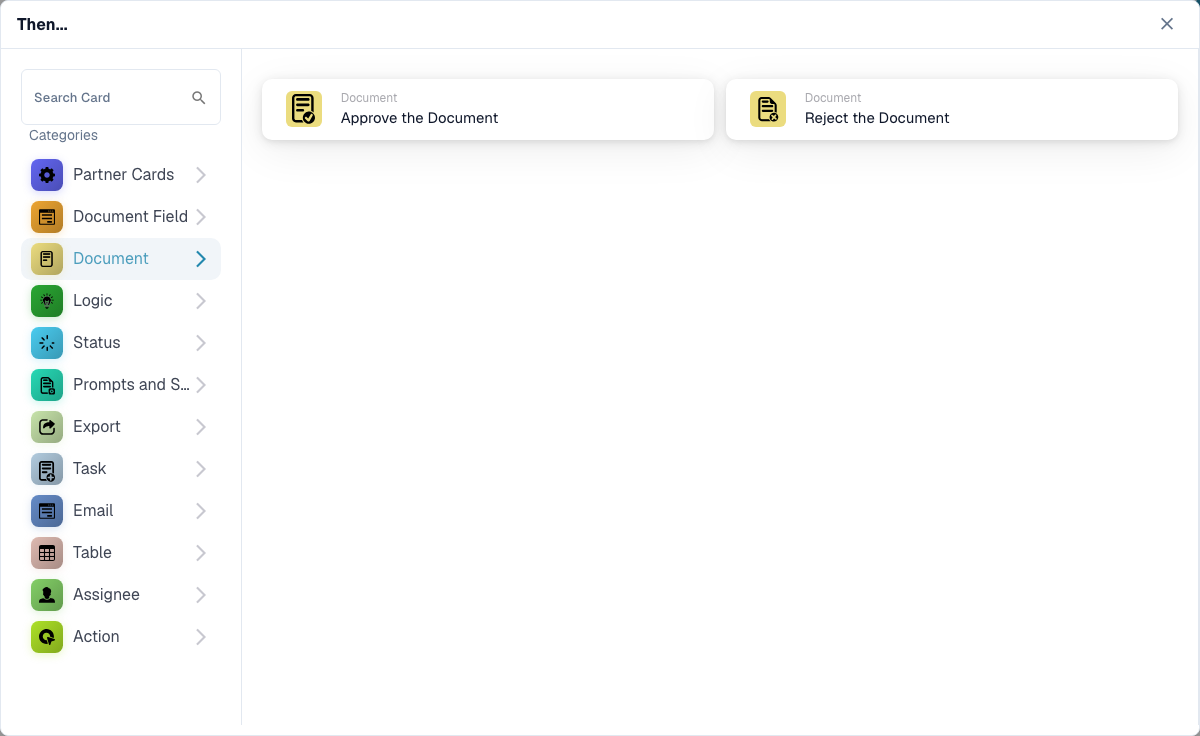Click the Document Field category icon
The width and height of the screenshot is (1200, 736).
point(47,217)
